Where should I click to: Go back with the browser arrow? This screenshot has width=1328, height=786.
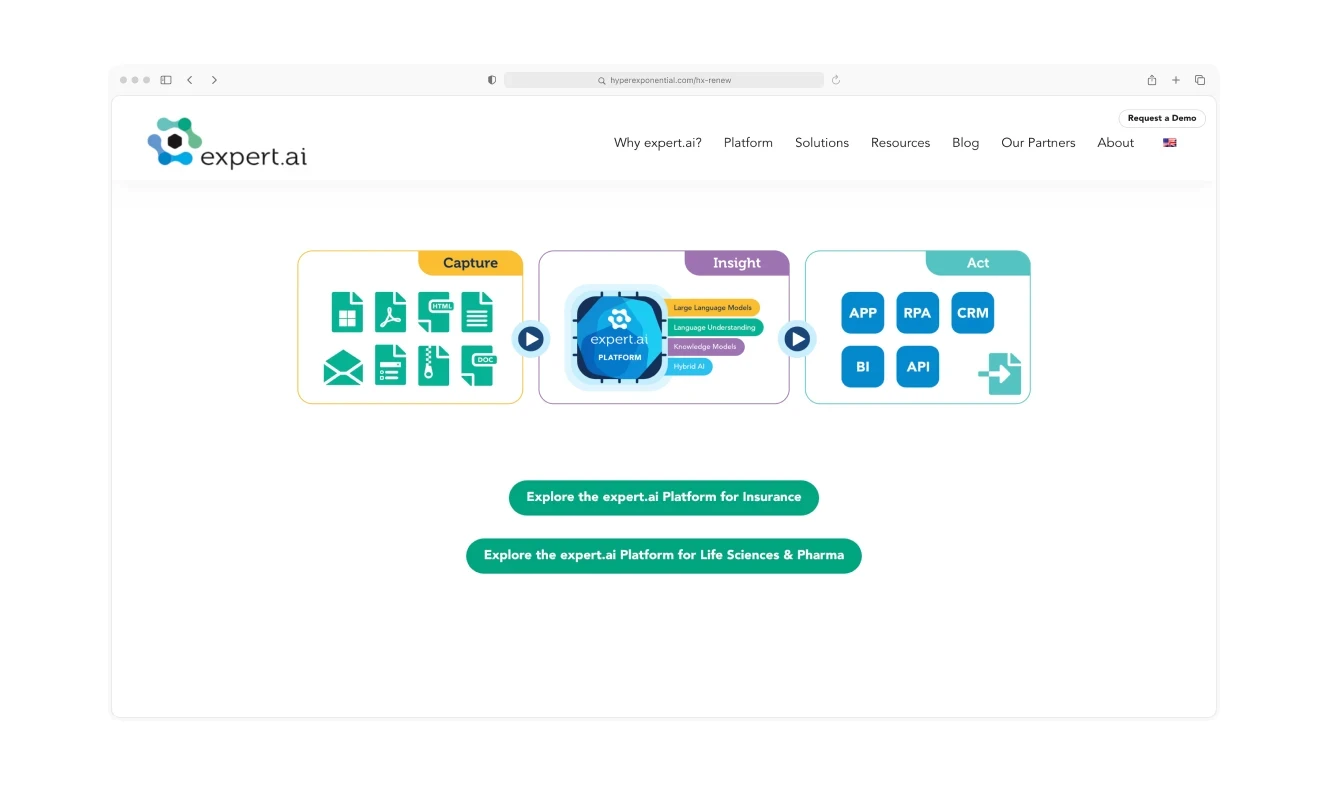(x=190, y=80)
